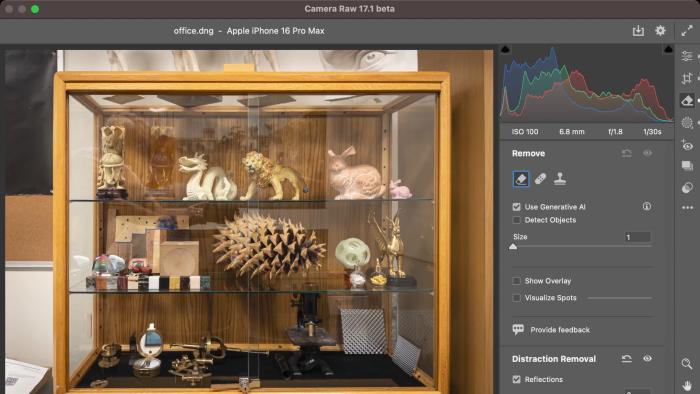
Task: Enable Detect Objects checkbox
Action: 517,220
